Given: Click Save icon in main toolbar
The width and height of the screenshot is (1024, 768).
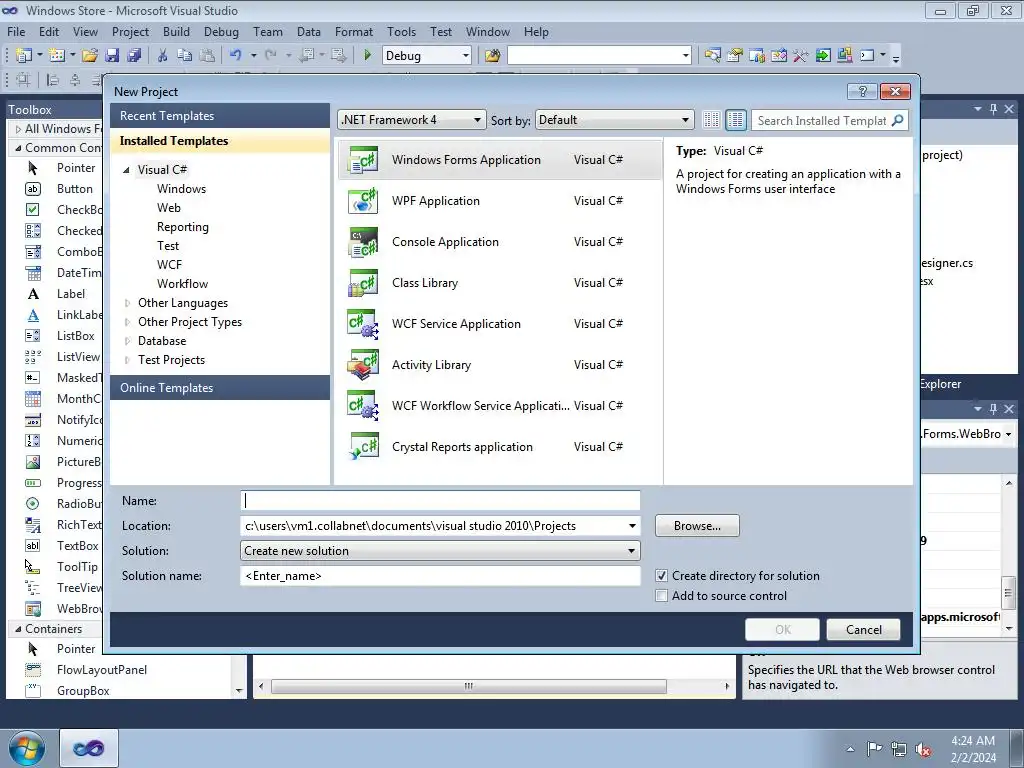Looking at the screenshot, I should 112,56.
